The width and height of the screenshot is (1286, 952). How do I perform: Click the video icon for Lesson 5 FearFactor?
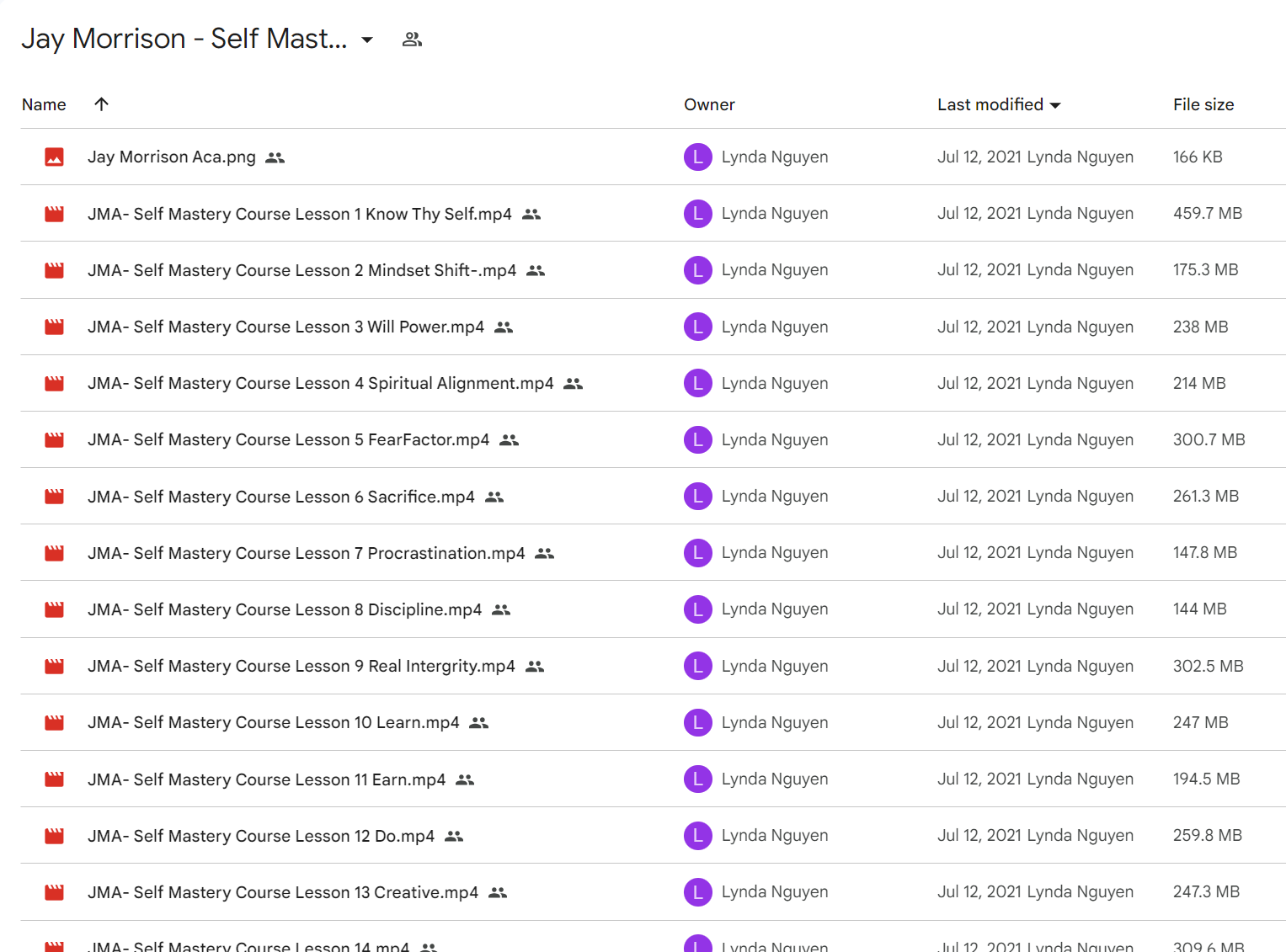[x=55, y=439]
